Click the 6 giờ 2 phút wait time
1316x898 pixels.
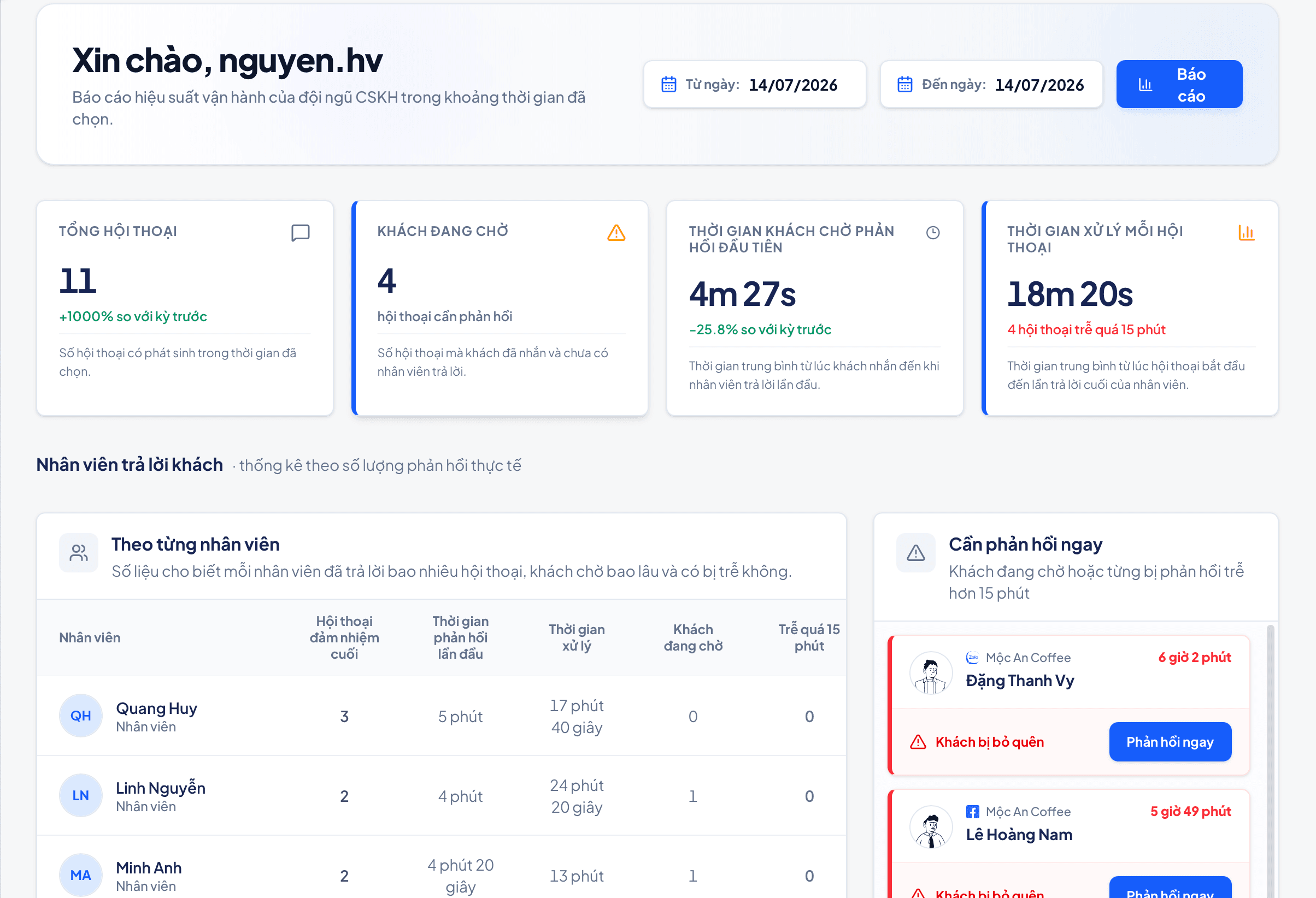pos(1195,657)
